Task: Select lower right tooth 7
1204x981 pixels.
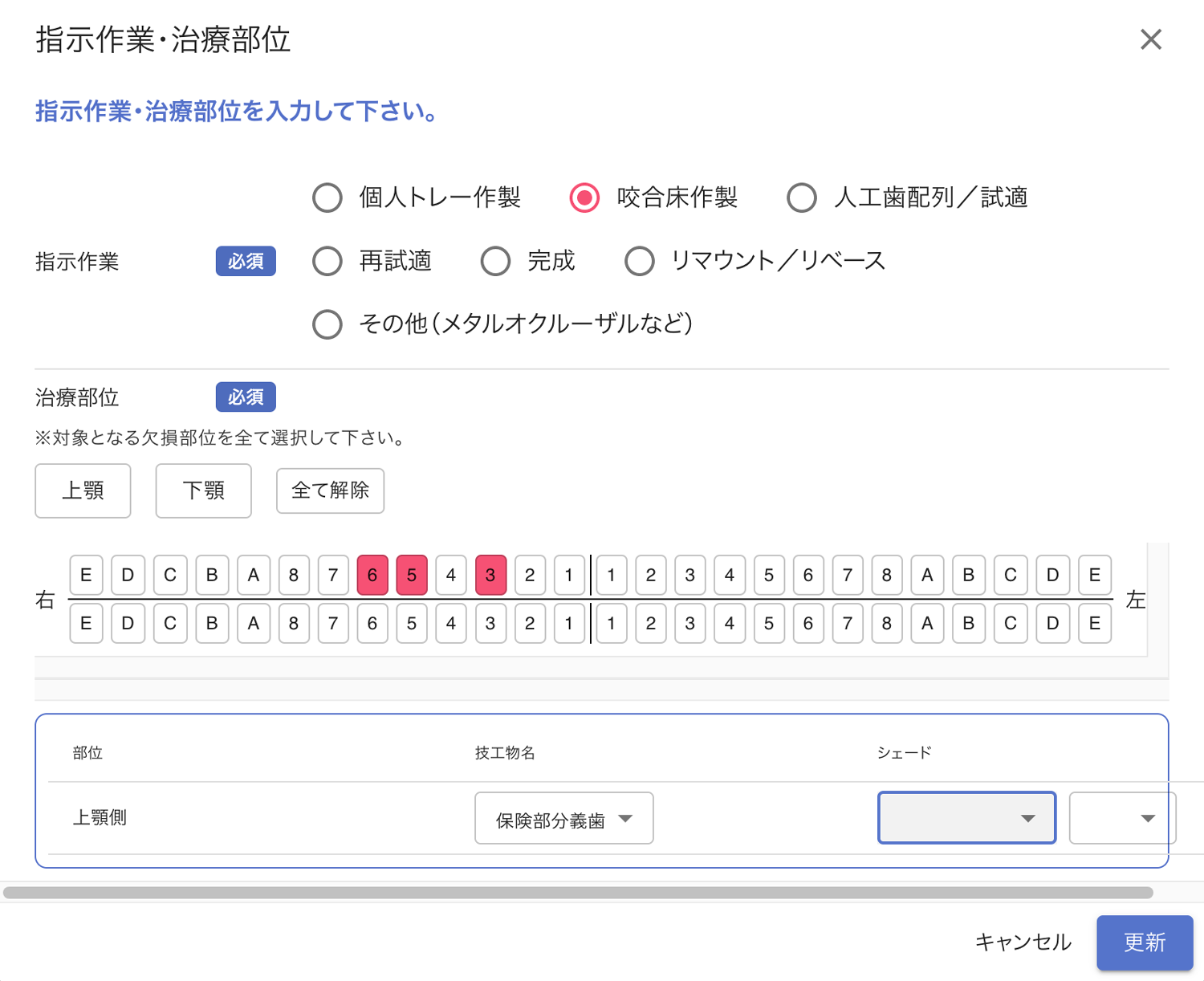Action: (333, 623)
